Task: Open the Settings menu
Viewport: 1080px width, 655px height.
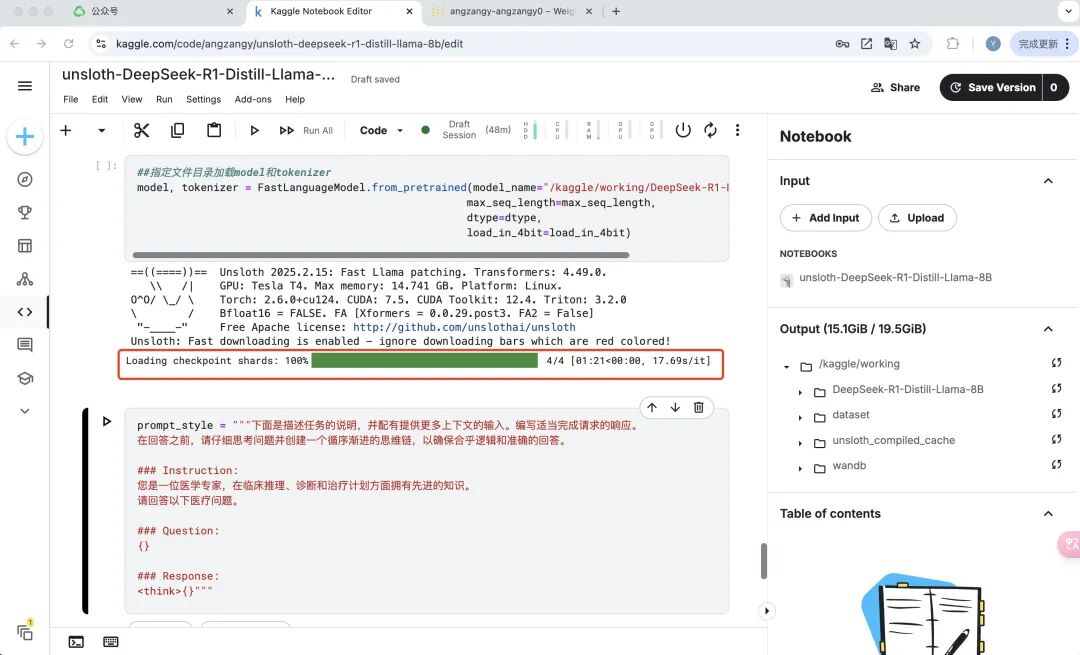Action: 203,99
